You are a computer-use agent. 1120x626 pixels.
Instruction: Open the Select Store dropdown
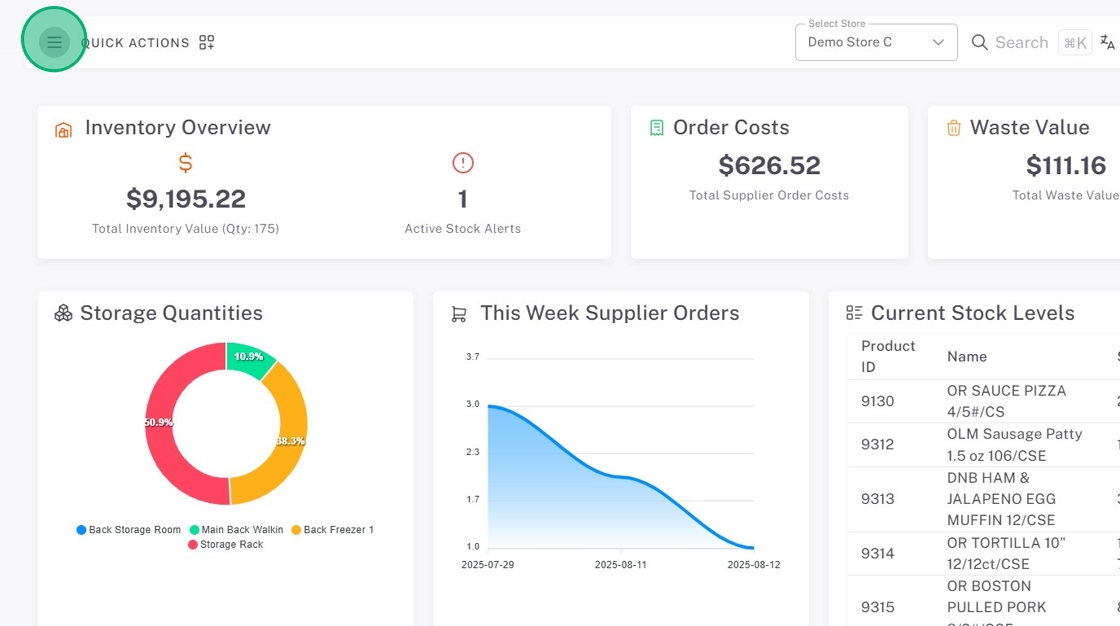(876, 42)
